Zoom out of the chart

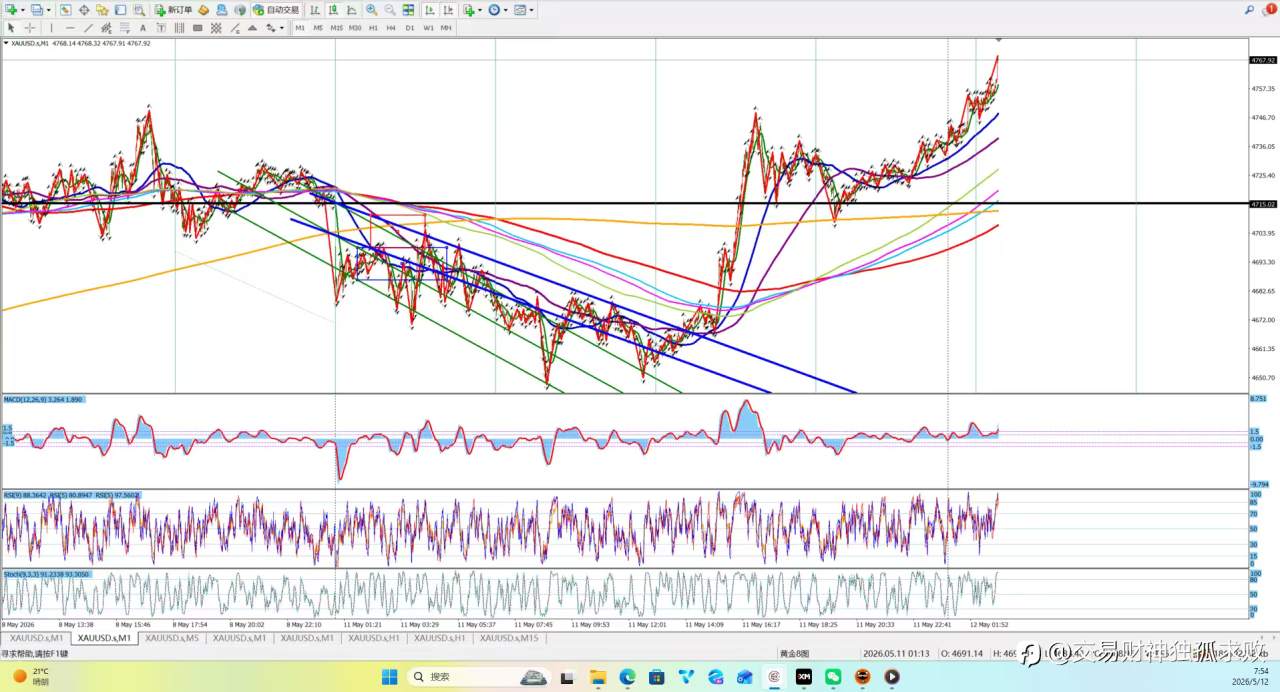[389, 10]
